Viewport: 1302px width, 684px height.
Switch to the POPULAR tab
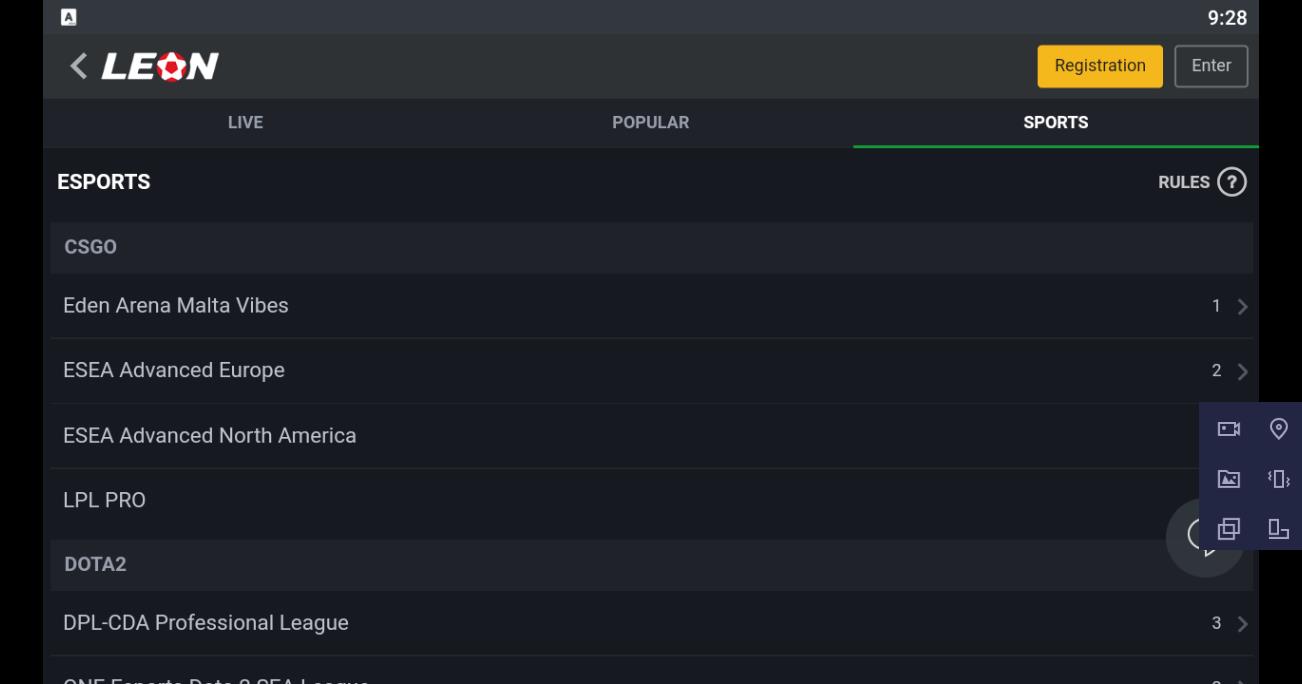coord(651,122)
